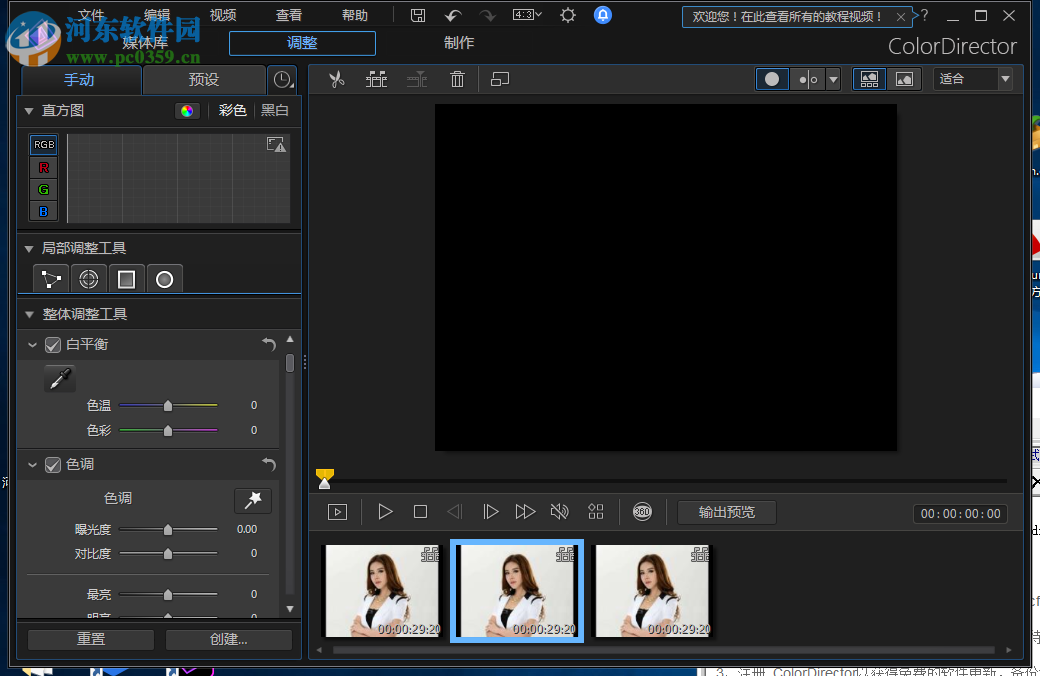The width and height of the screenshot is (1040, 676).
Task: Select the mask brush local adjustment tool
Action: [50, 278]
